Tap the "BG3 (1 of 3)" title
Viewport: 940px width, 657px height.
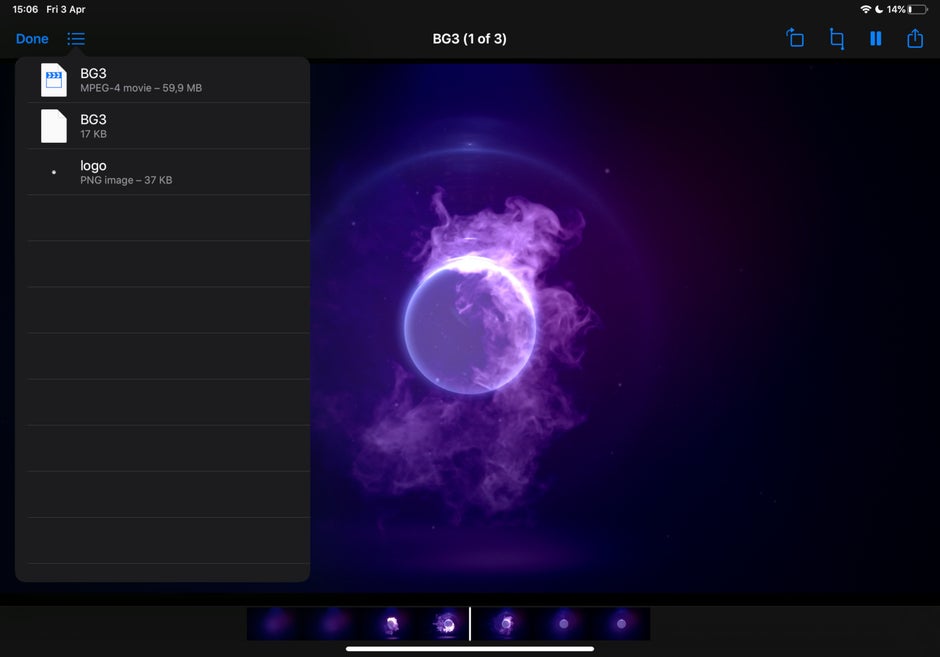pos(469,39)
